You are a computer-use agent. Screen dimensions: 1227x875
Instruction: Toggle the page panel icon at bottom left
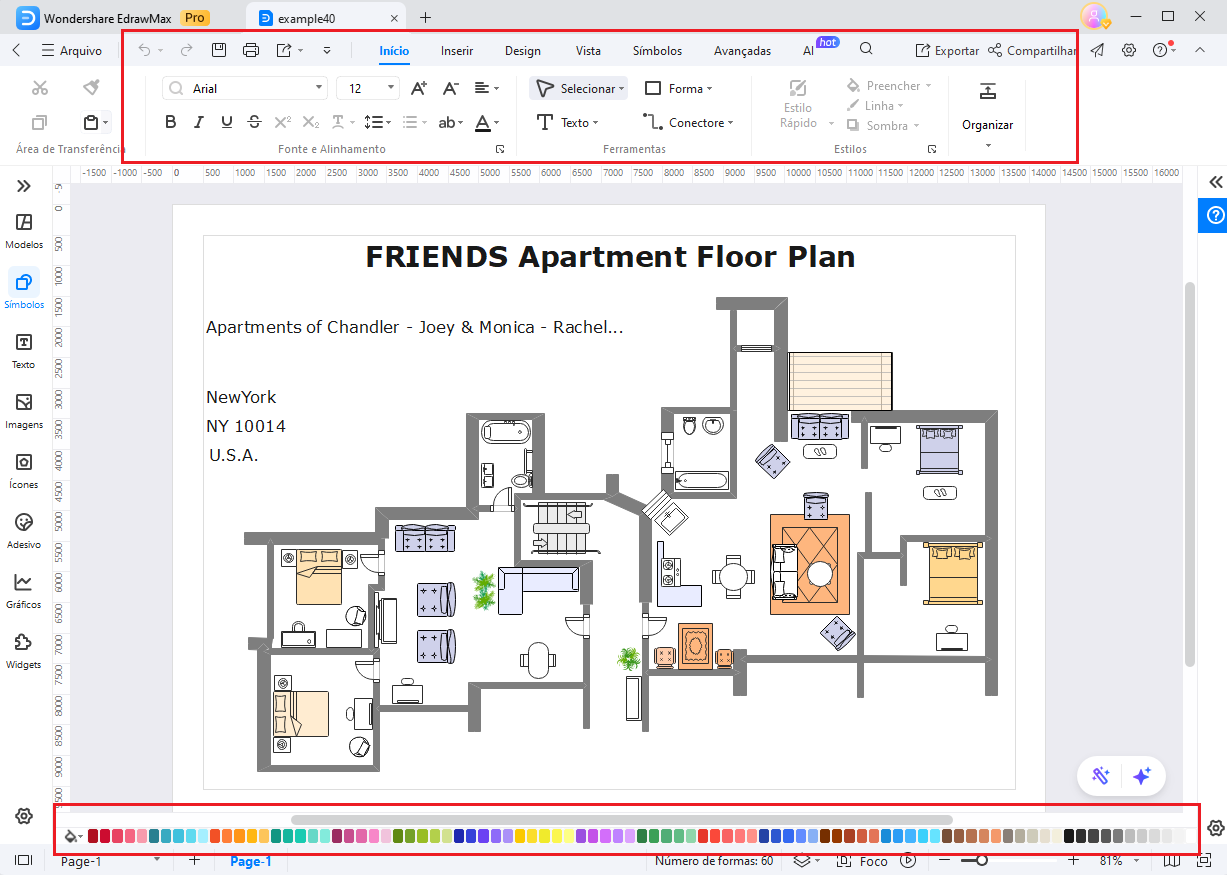24,860
